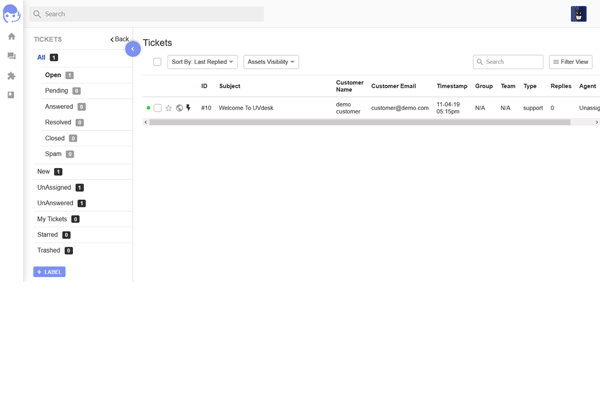Expand the Assets Visibility dropdown
The height and width of the screenshot is (400, 600).
pos(271,62)
